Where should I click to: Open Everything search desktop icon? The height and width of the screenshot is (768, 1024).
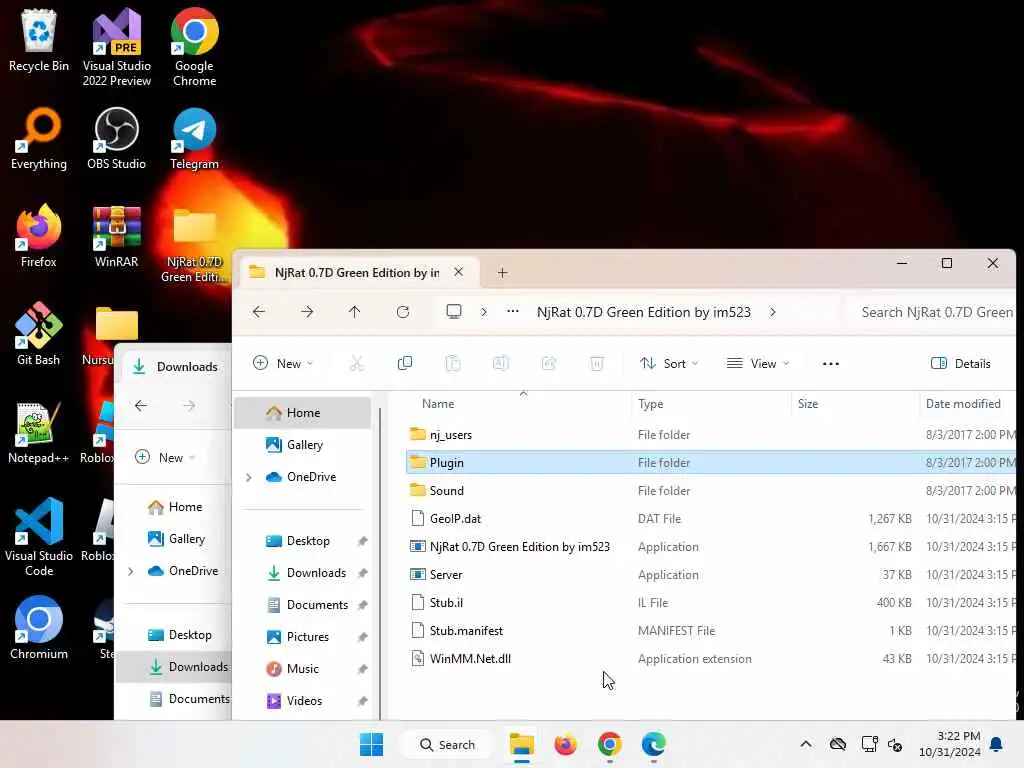pyautogui.click(x=39, y=138)
